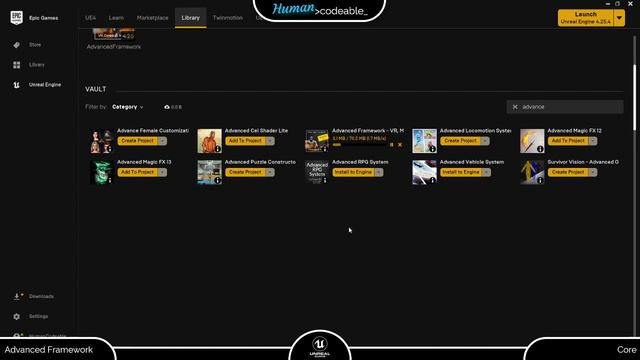Show info for Advanced Magic FX 13
The image size is (640, 360).
(x=110, y=180)
